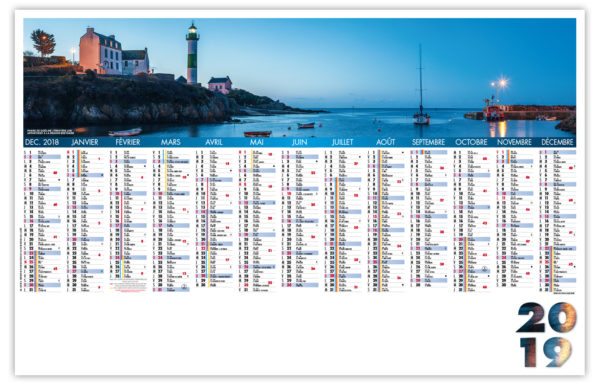Select the NOVEMBRE month header
Image resolution: width=600 pixels, height=385 pixels.
click(x=514, y=142)
